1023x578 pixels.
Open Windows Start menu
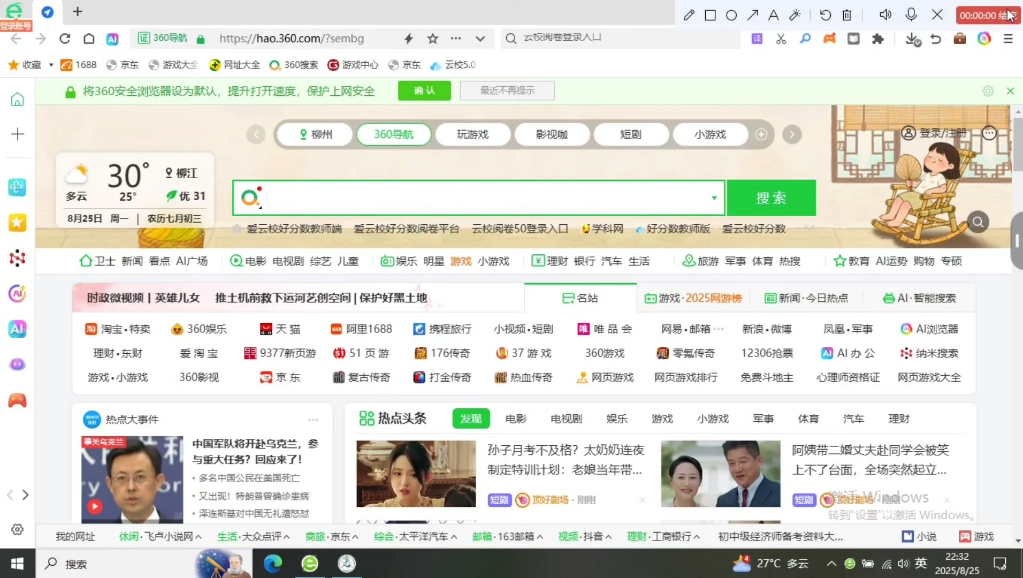pos(18,564)
